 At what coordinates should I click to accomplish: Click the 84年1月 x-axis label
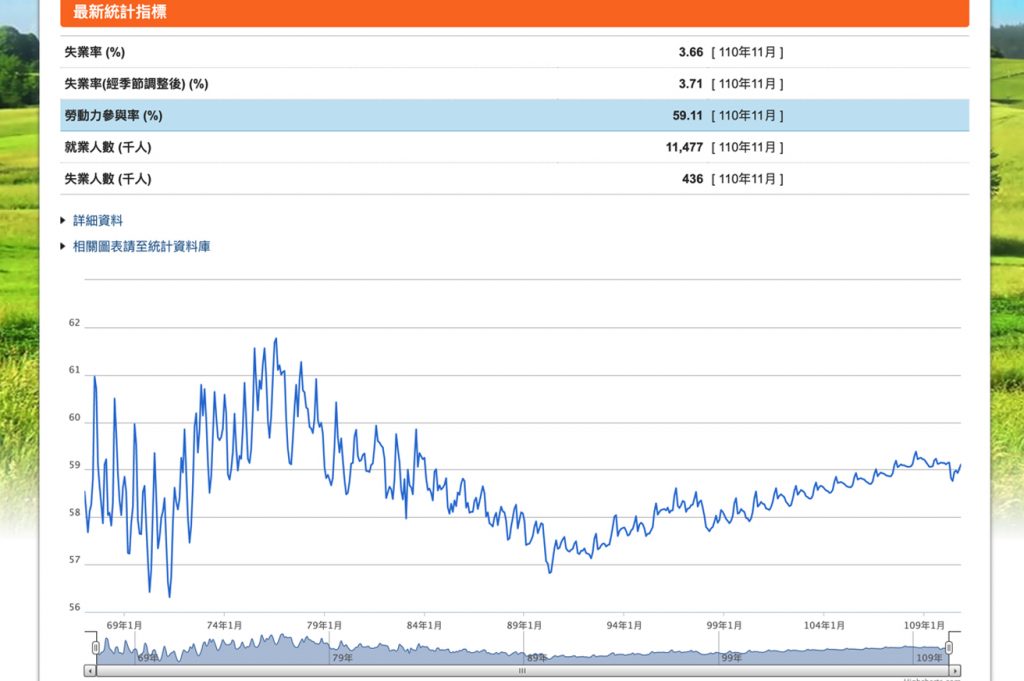tap(424, 625)
